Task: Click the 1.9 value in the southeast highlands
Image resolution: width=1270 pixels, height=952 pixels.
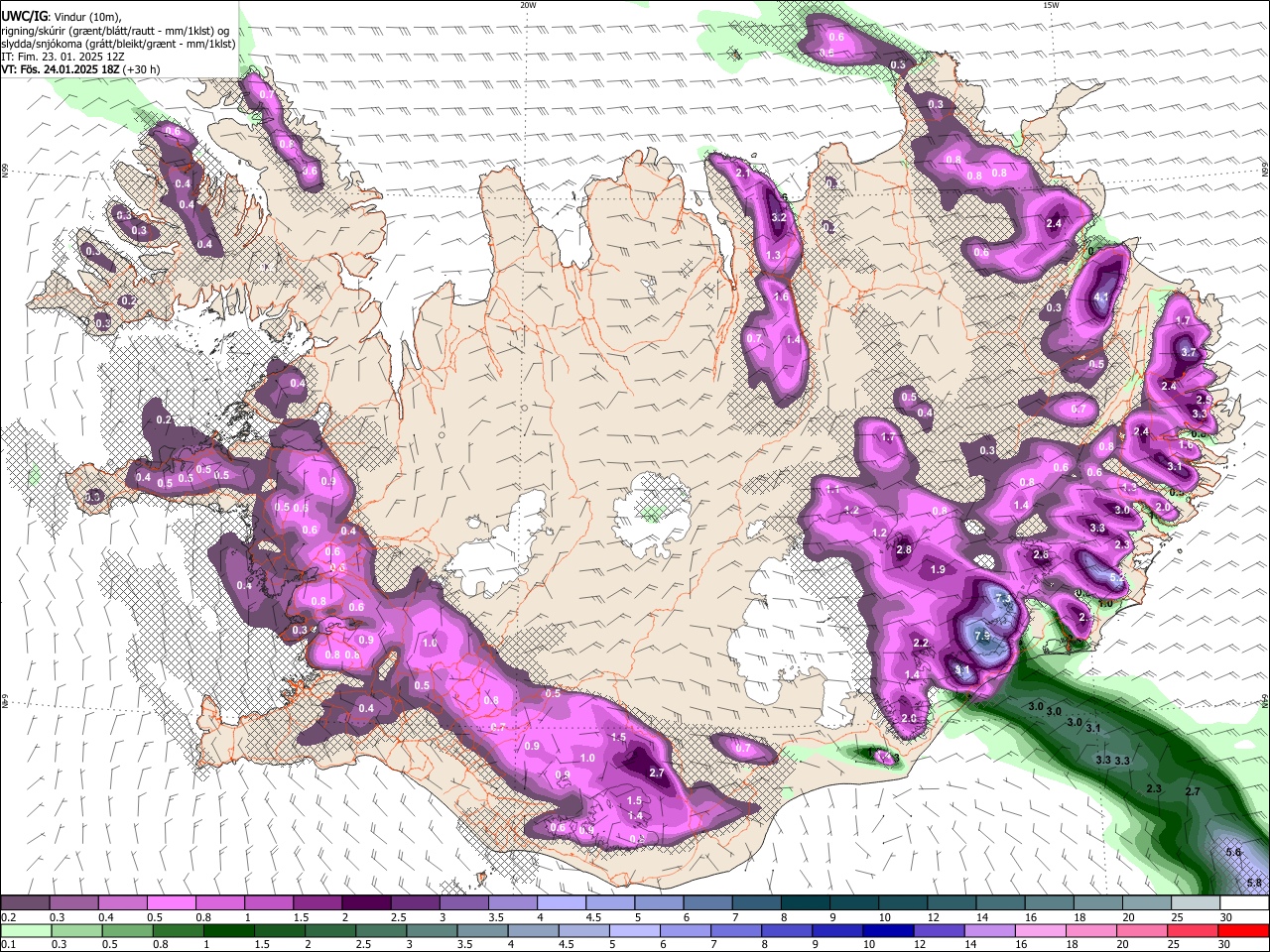Action: [x=939, y=570]
